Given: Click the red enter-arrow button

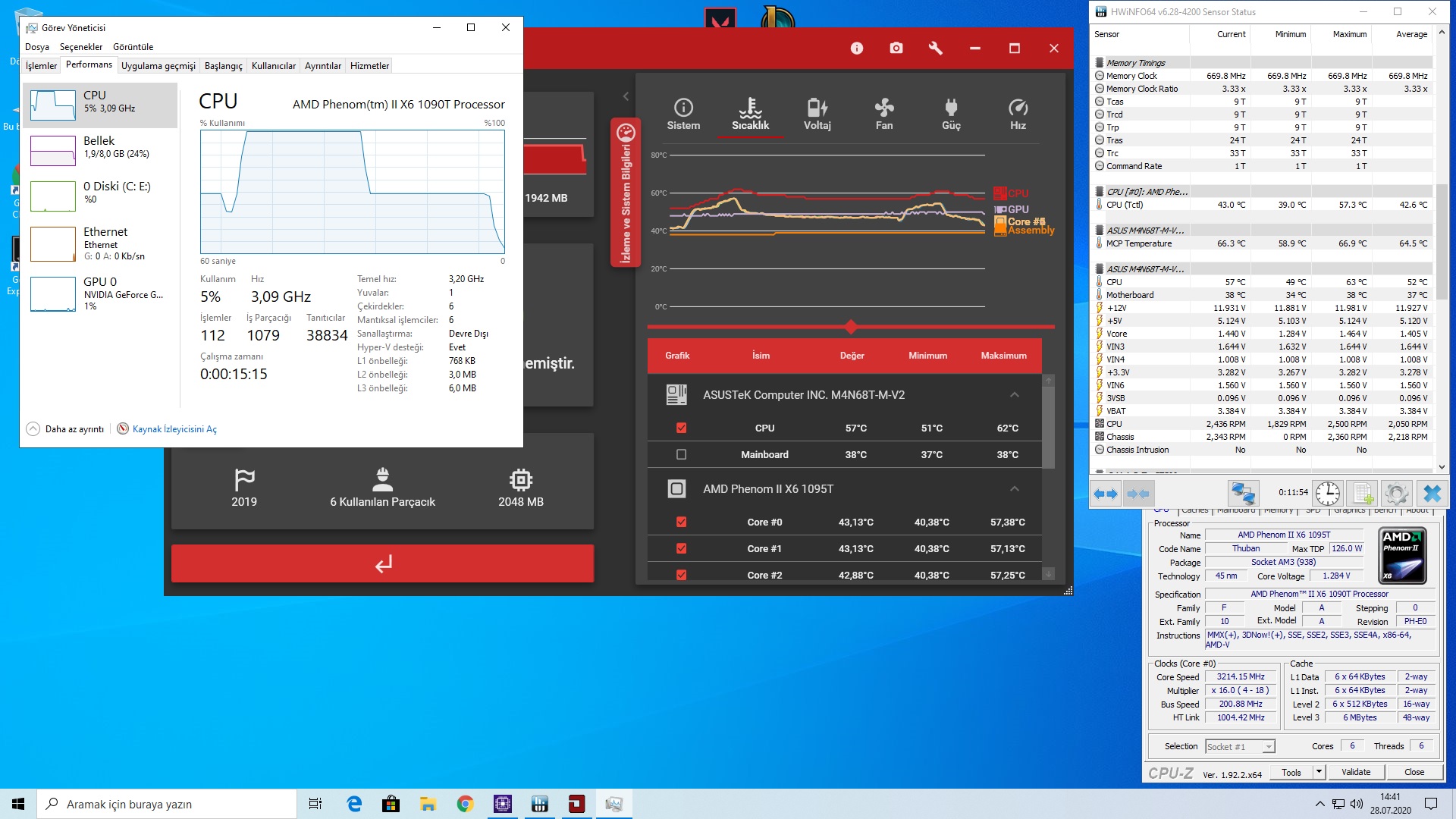Looking at the screenshot, I should tap(382, 563).
